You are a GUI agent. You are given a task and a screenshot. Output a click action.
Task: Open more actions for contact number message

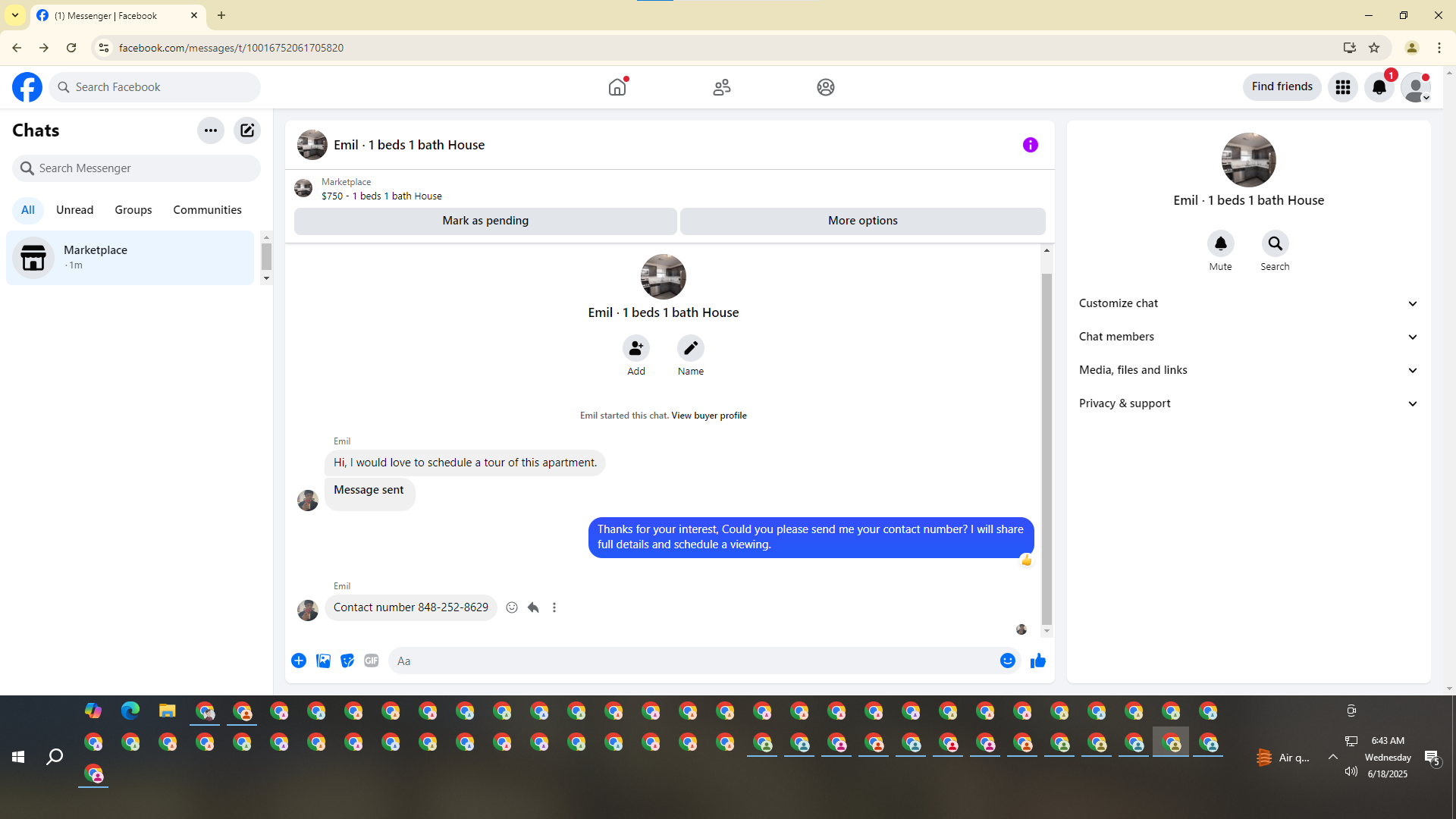(x=554, y=607)
